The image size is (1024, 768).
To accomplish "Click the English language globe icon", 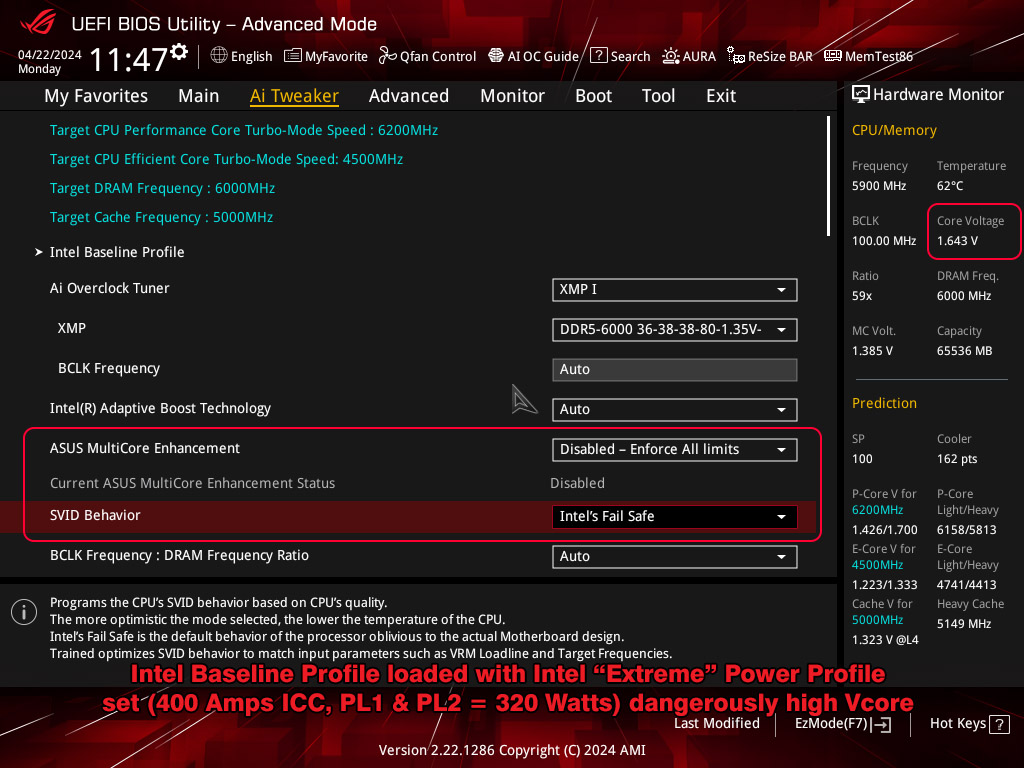I will click(219, 56).
